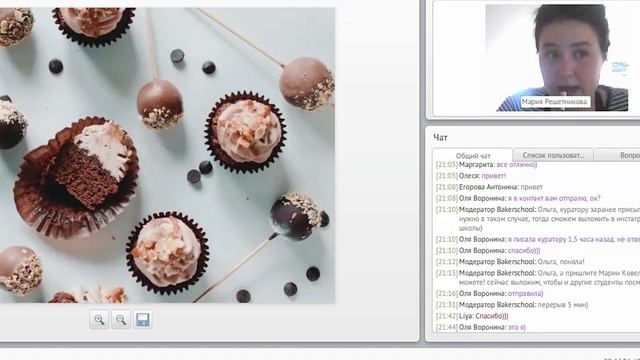
Task: Click Liya's message 'Спасибо)))'
Action: [472, 316]
